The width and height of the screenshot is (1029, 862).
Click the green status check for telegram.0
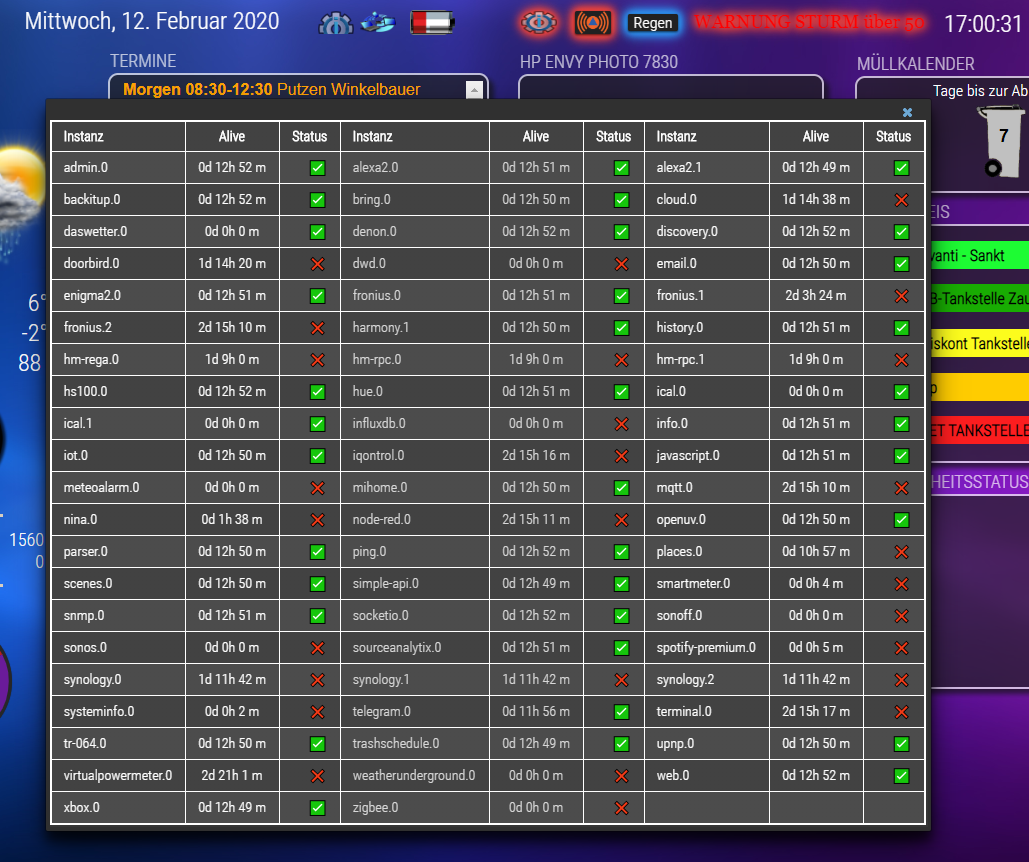[621, 712]
